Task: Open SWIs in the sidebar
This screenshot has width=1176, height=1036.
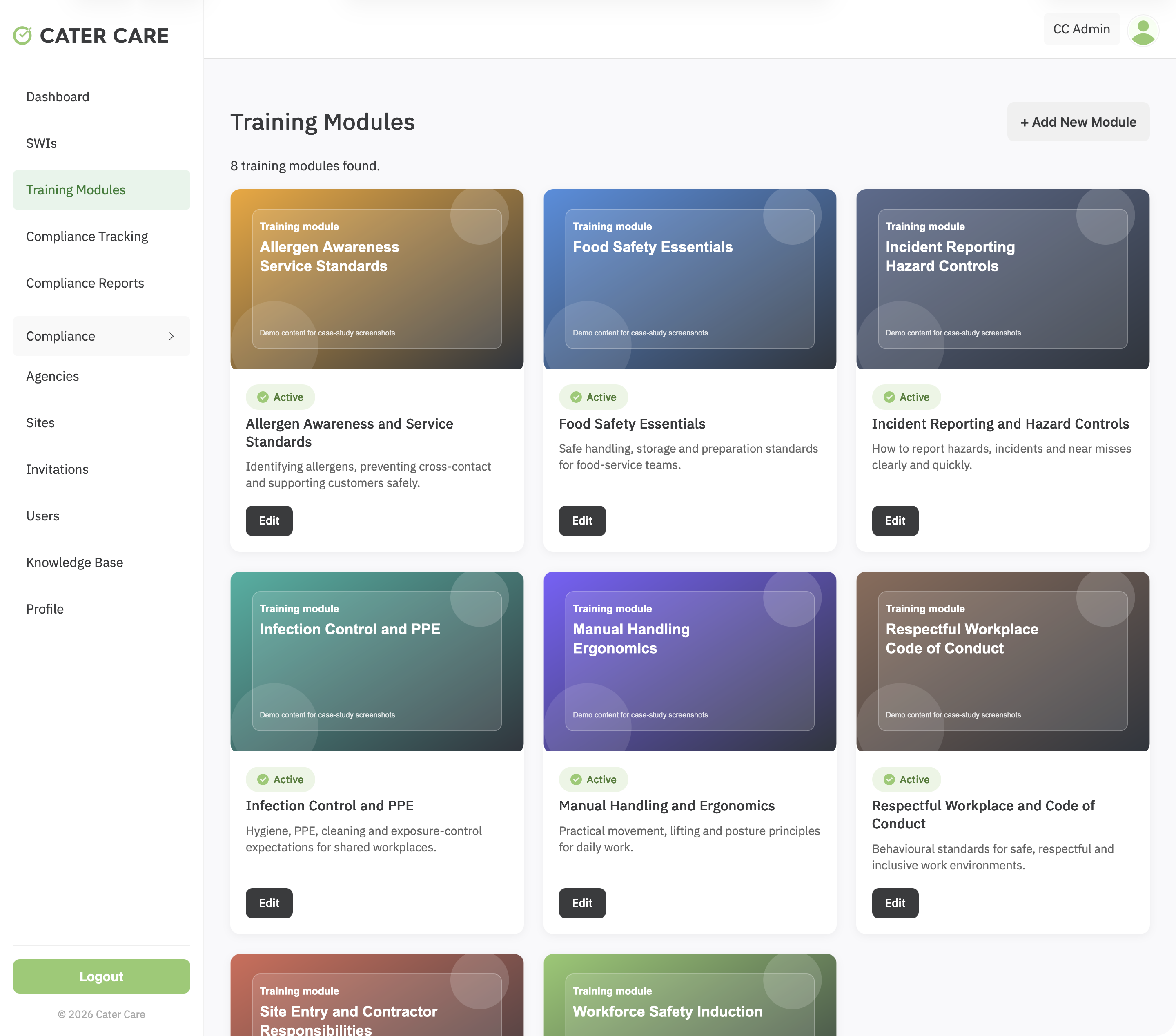Action: click(101, 143)
